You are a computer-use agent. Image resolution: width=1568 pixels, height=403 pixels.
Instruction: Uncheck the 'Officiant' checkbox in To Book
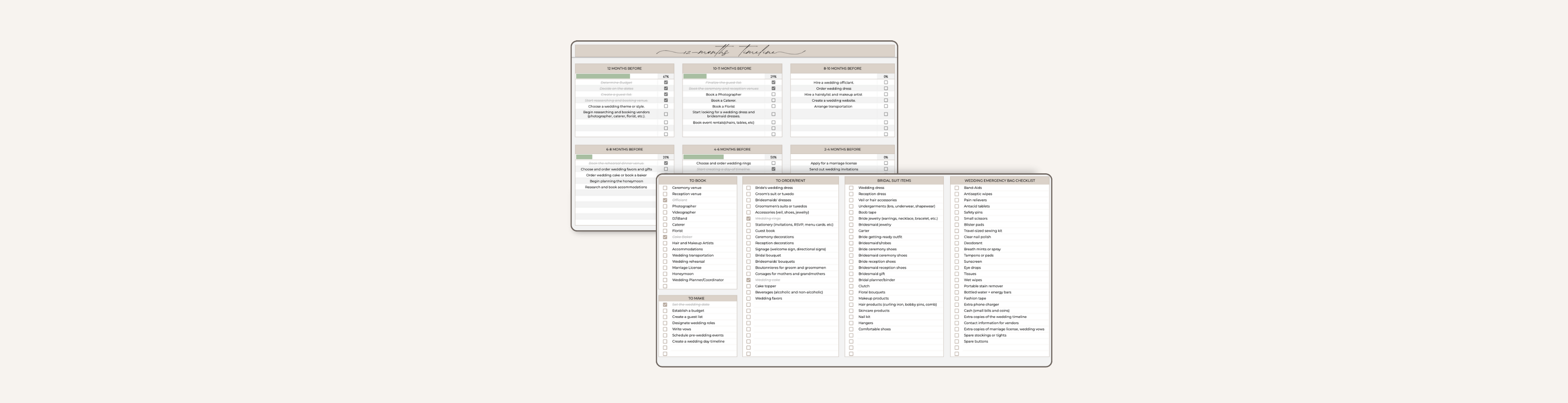(665, 200)
